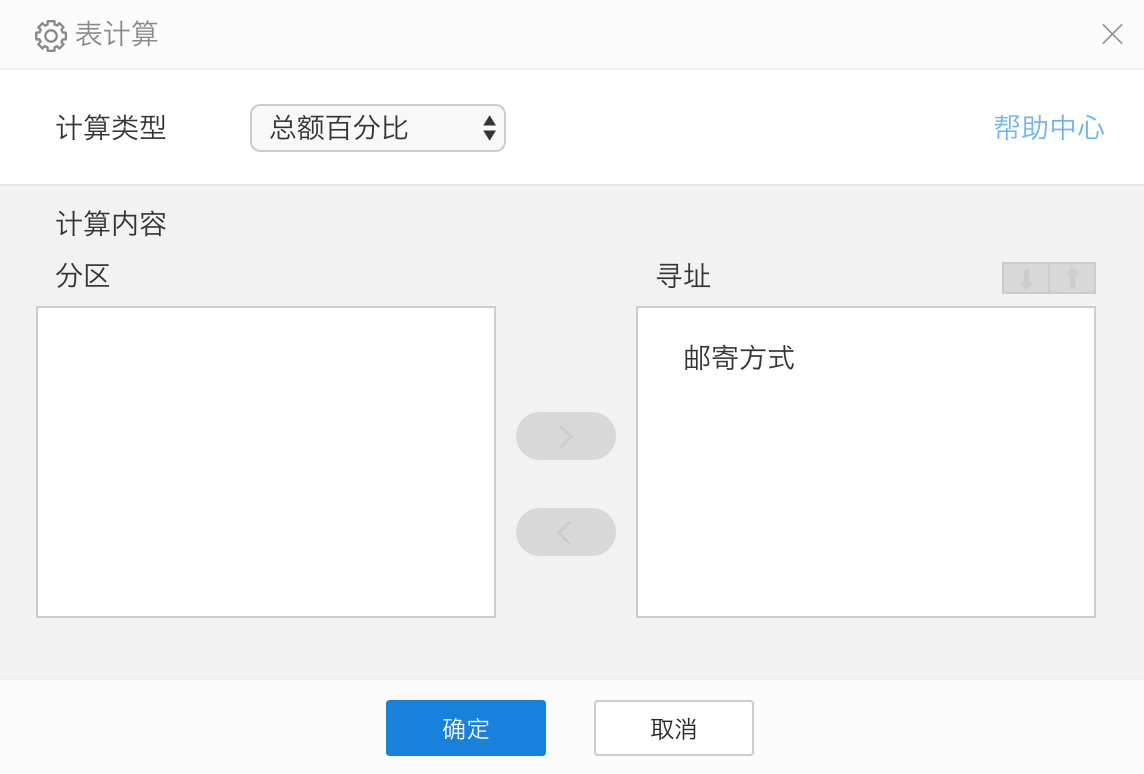Close the 表计算 dialog with the X
The height and width of the screenshot is (774, 1144).
(1112, 34)
